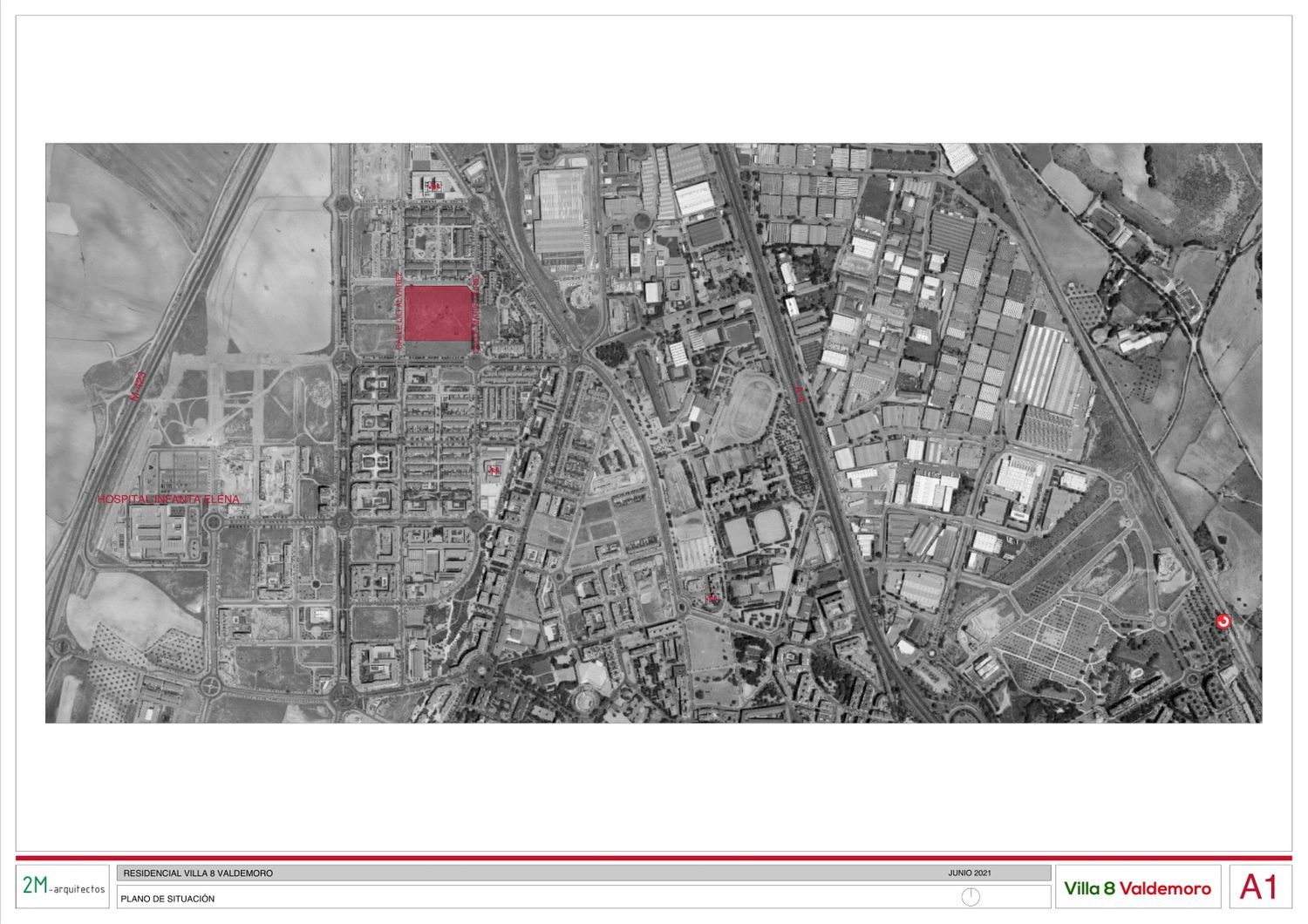Click the north arrow compass circle in title block

point(971,897)
